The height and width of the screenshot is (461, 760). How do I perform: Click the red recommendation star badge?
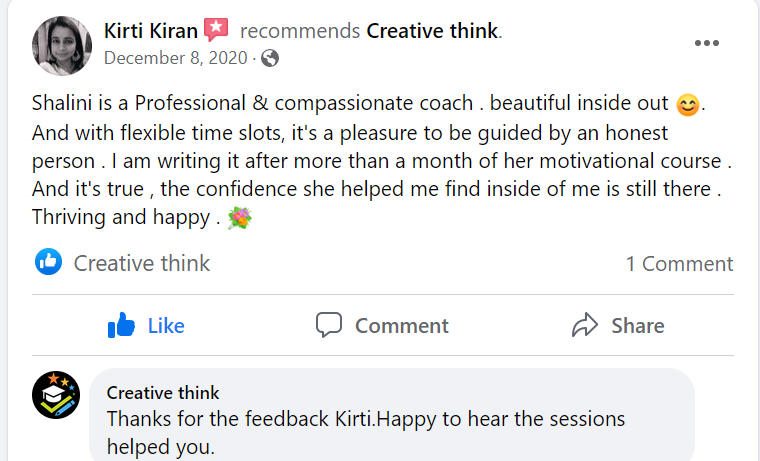tap(216, 30)
